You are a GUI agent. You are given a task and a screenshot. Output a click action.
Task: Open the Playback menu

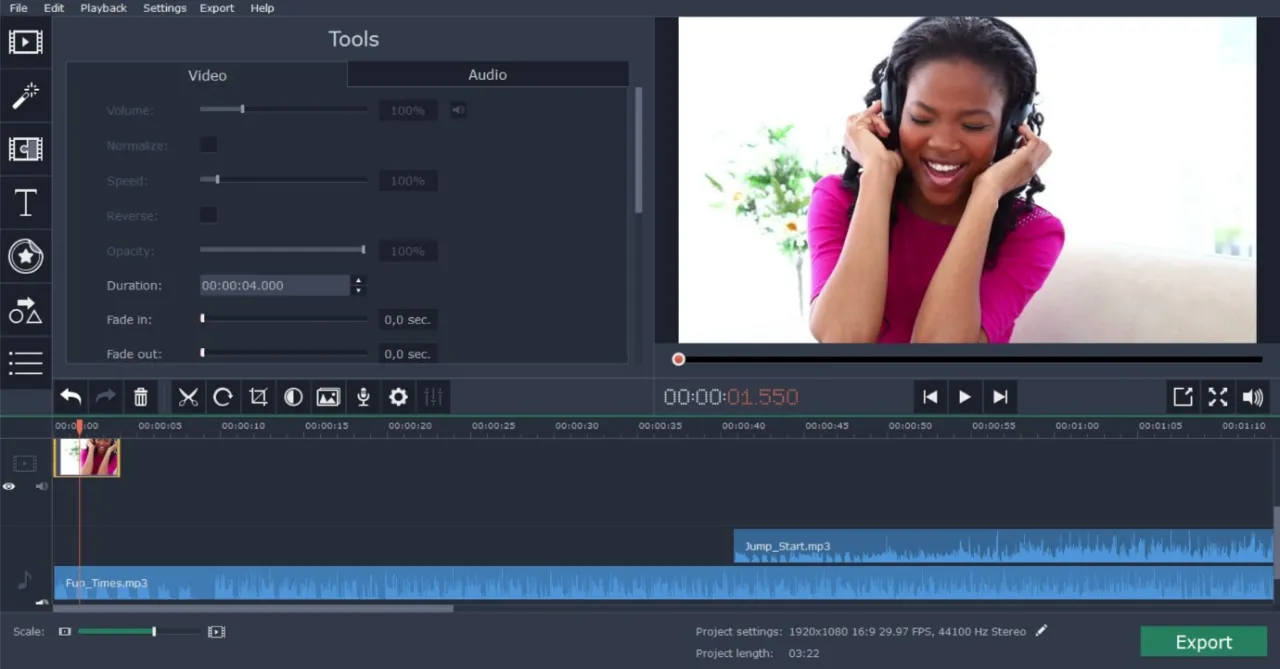click(103, 8)
